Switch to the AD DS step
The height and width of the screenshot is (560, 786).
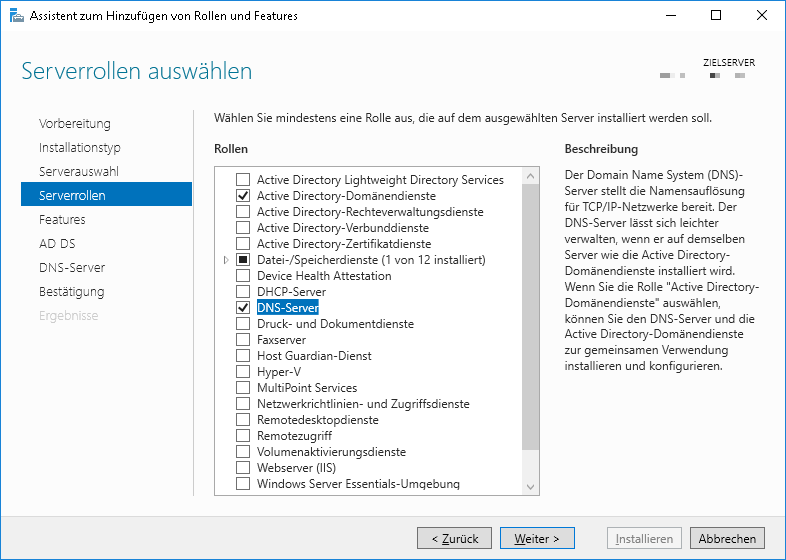[x=57, y=243]
